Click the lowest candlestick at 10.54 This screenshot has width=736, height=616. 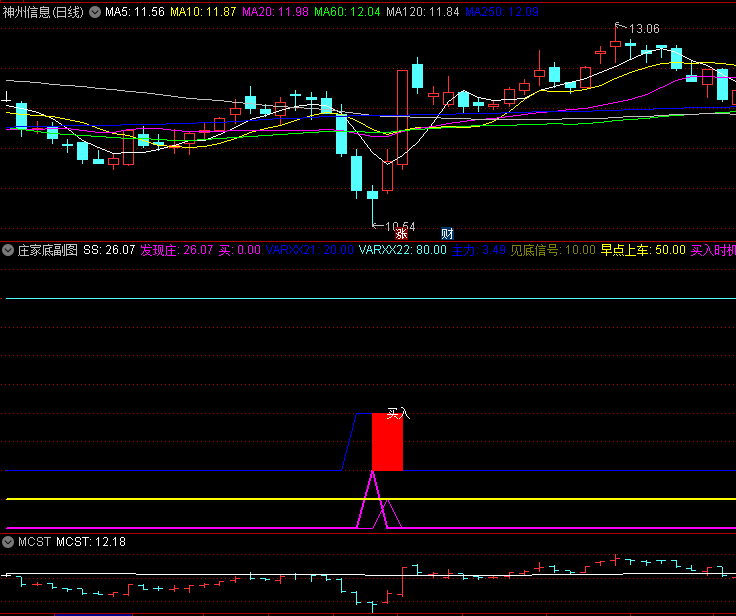point(372,204)
